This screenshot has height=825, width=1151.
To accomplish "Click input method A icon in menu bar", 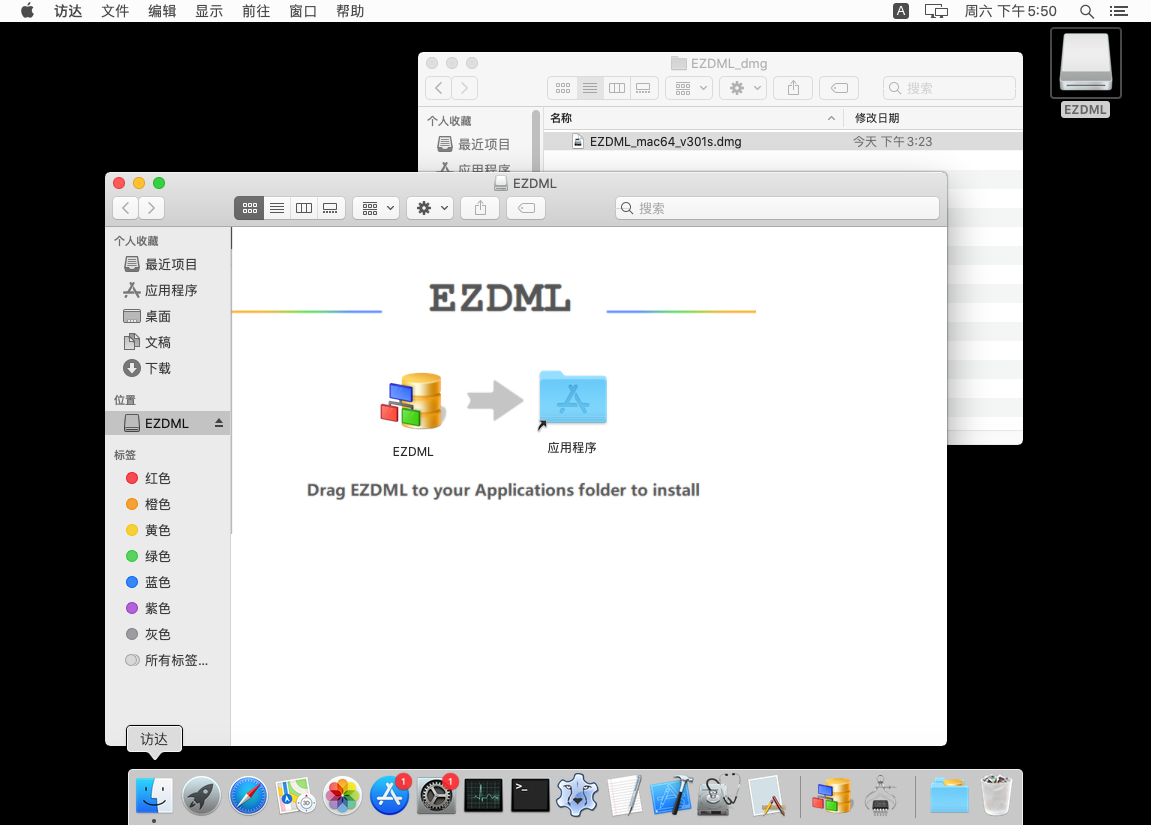I will [x=901, y=11].
